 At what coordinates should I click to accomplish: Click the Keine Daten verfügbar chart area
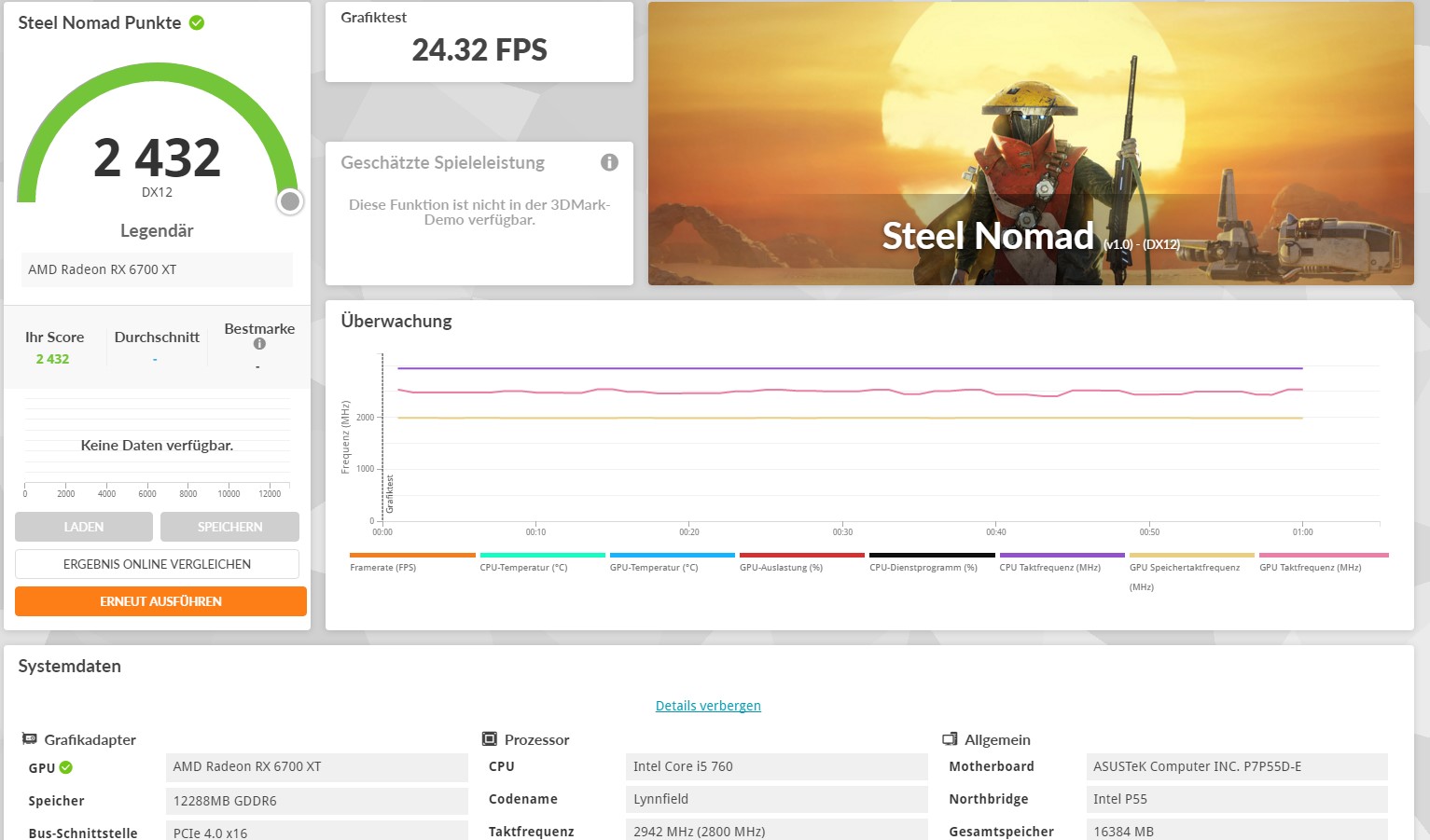coord(157,446)
